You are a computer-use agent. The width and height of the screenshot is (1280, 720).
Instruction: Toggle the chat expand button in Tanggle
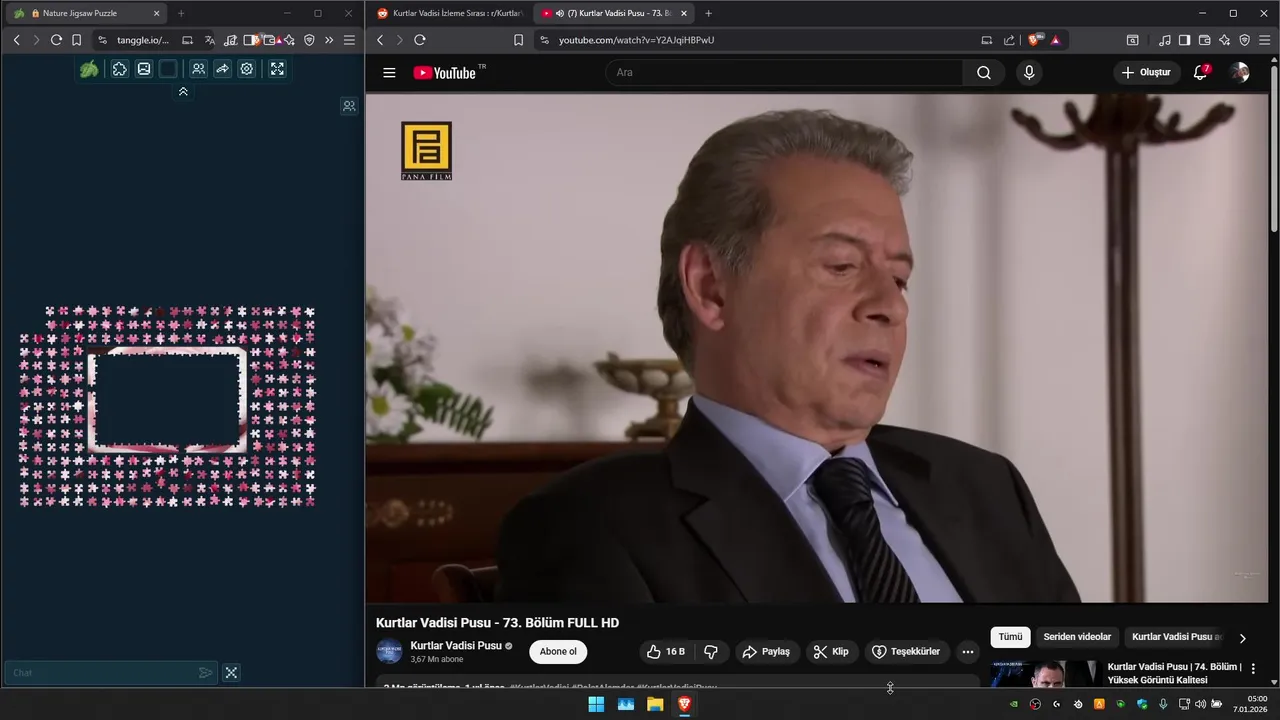point(231,673)
